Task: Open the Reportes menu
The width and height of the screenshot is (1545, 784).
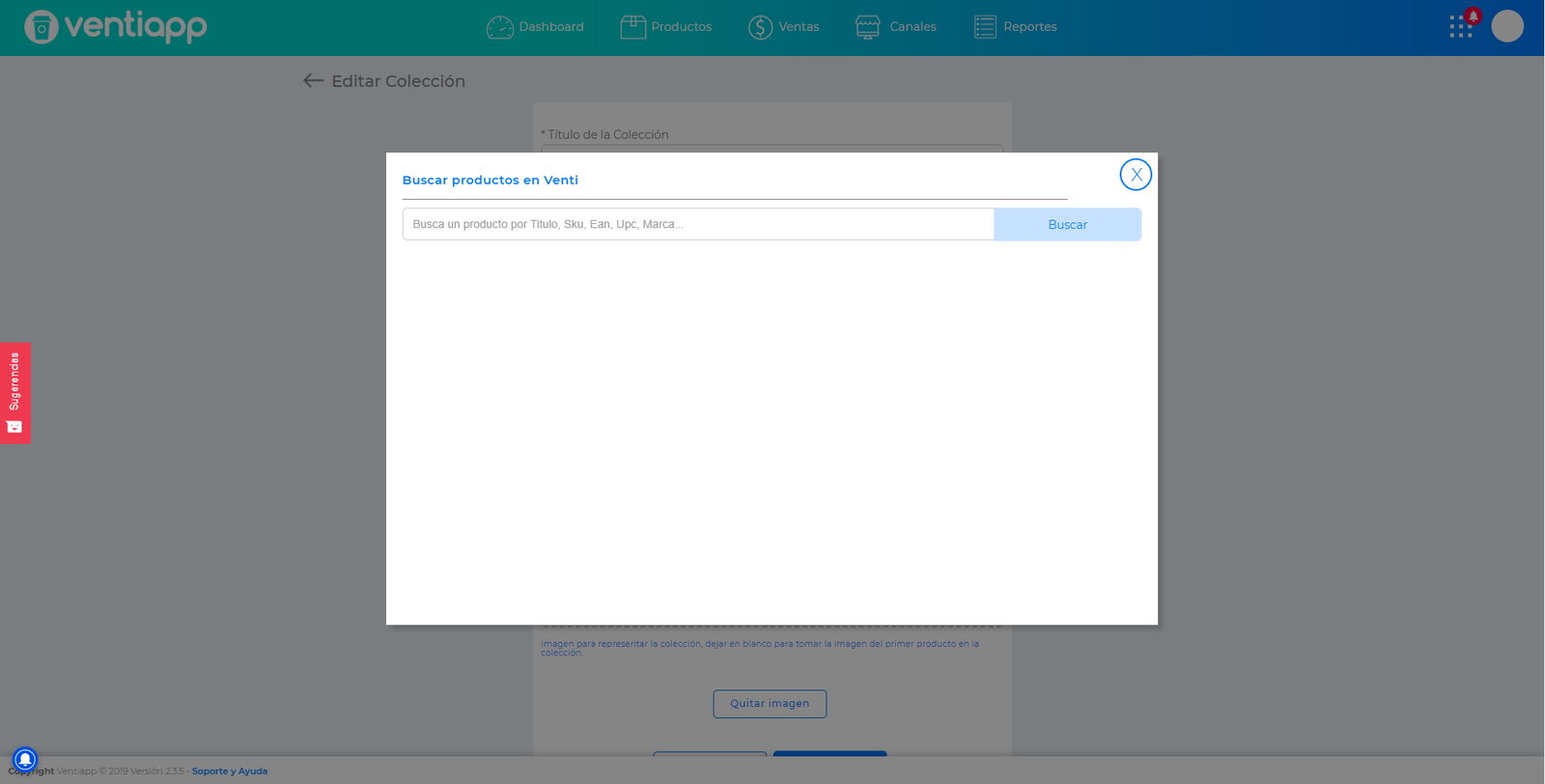Action: click(1015, 27)
